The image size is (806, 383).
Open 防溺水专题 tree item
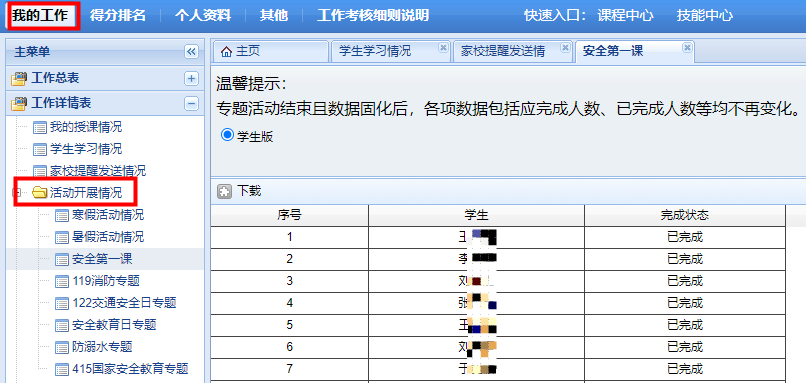click(102, 346)
